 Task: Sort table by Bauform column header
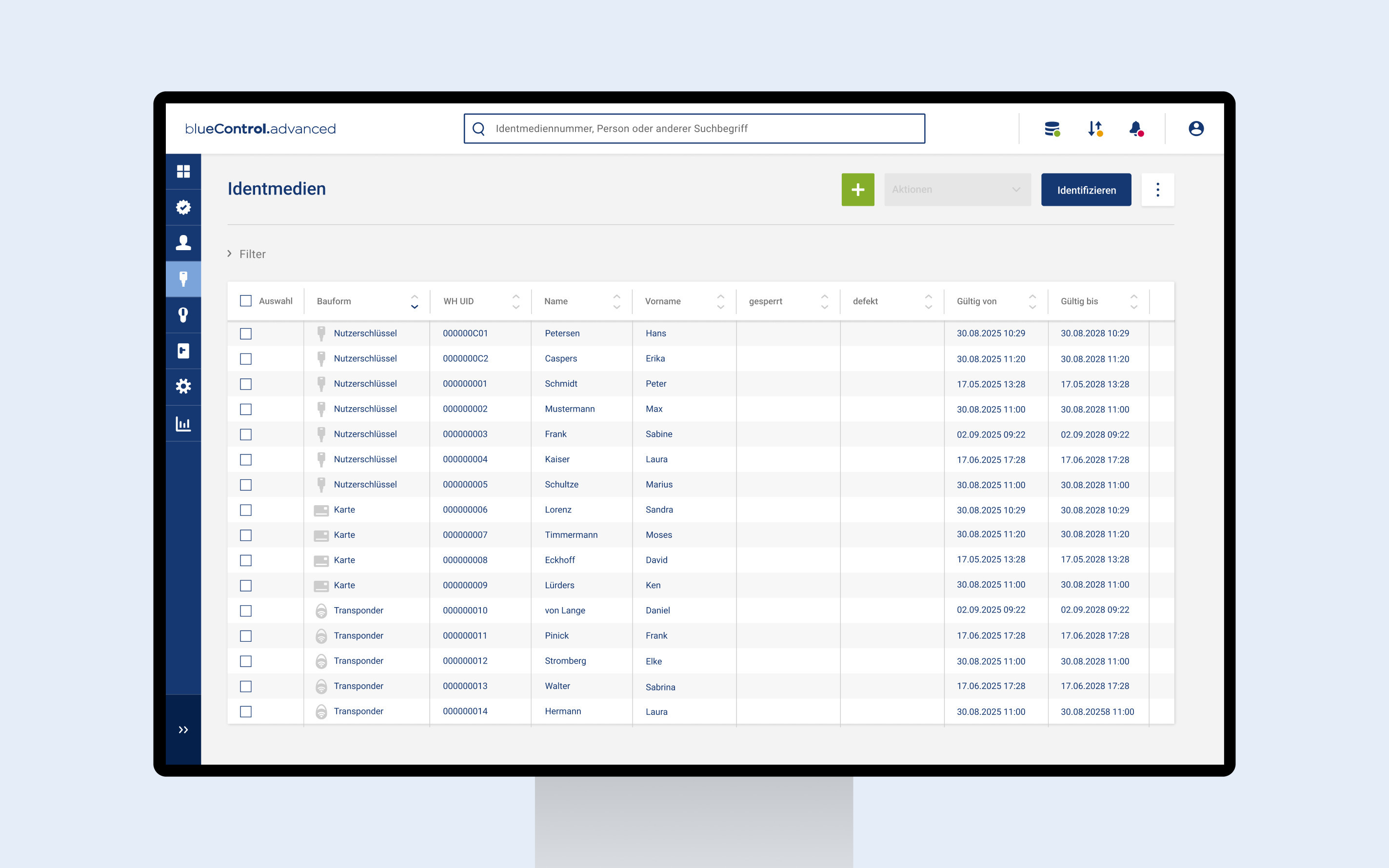(x=334, y=301)
